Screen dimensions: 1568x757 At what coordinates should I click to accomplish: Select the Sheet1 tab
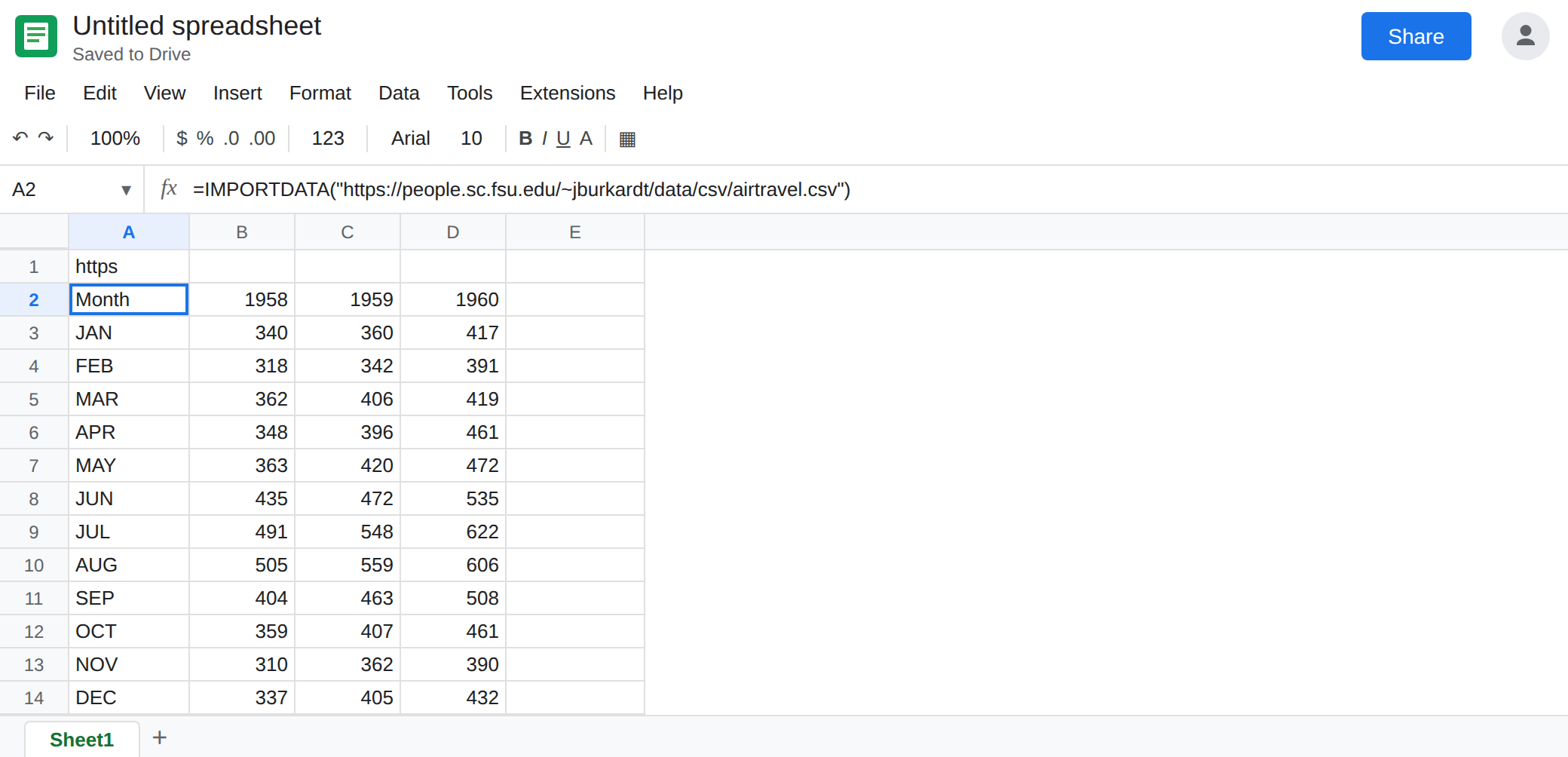(x=81, y=740)
